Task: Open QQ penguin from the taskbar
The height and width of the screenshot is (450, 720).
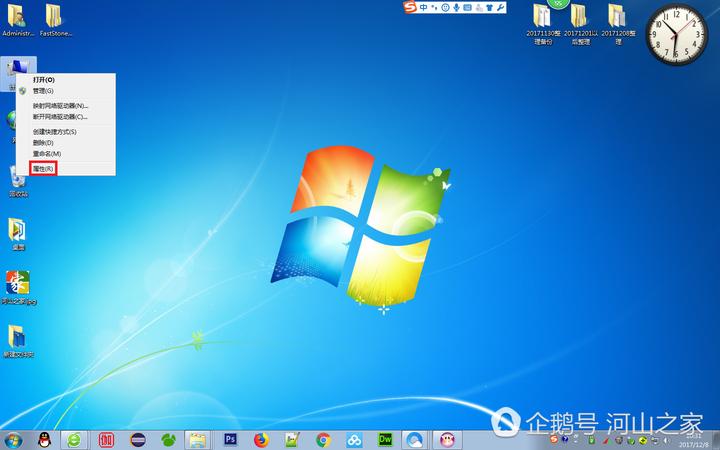Action: point(45,440)
